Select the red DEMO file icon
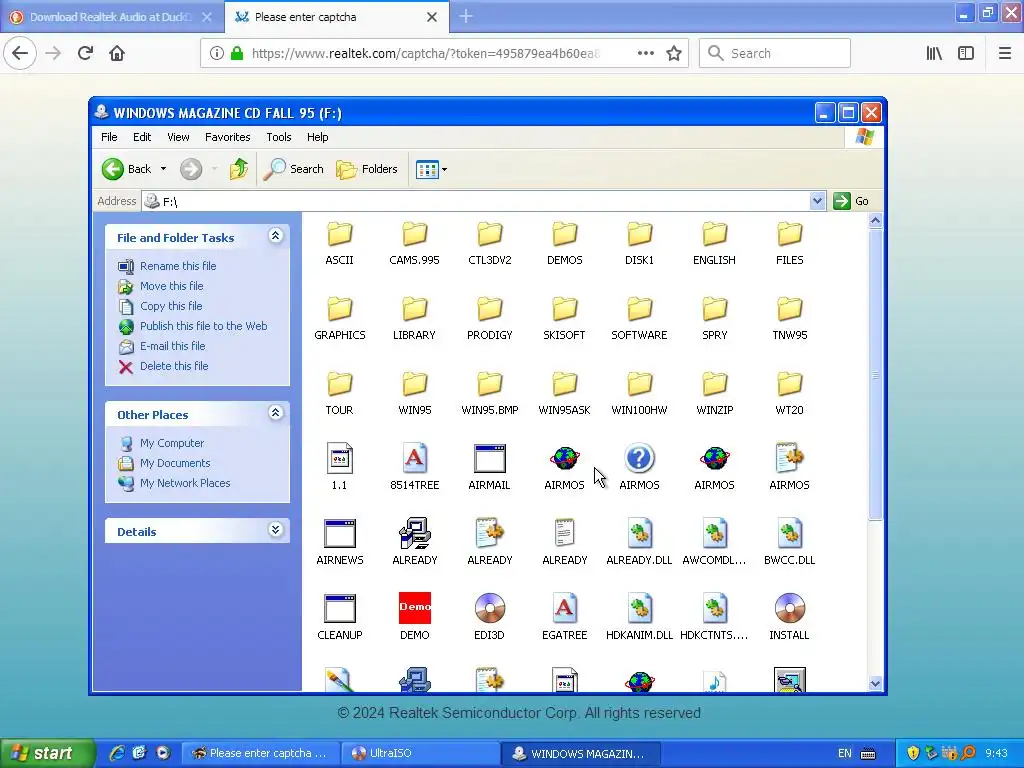 (x=415, y=609)
